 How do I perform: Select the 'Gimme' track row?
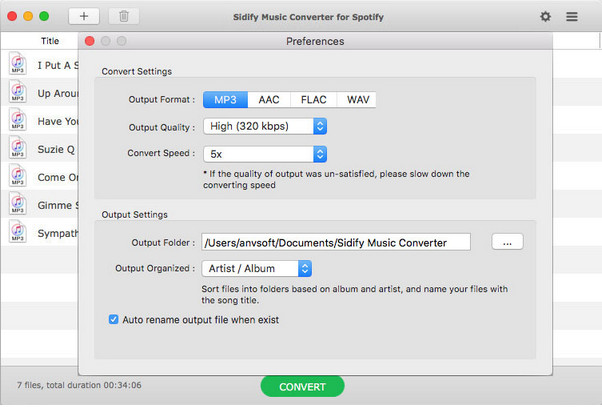(39, 204)
